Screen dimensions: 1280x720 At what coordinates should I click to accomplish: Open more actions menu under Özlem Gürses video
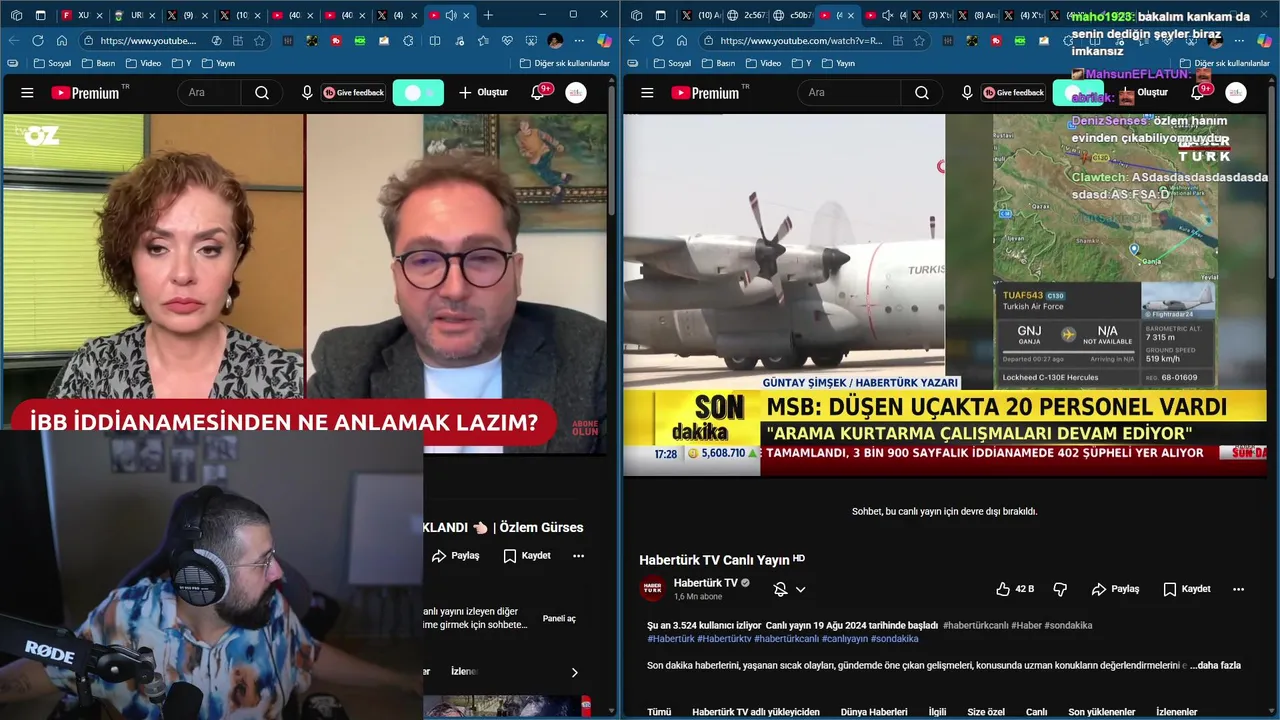click(x=578, y=555)
